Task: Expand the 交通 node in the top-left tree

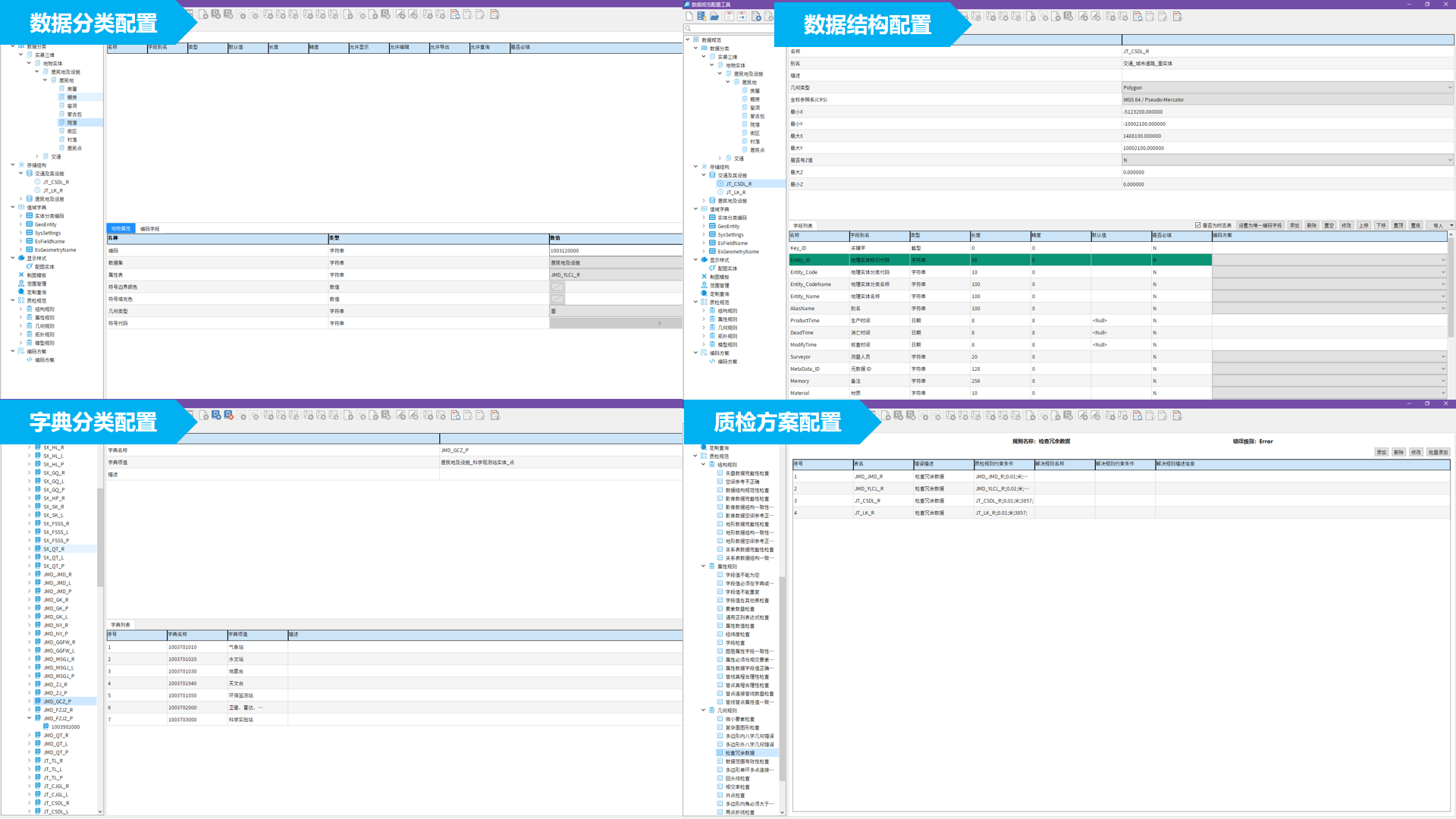Action: coord(37,157)
